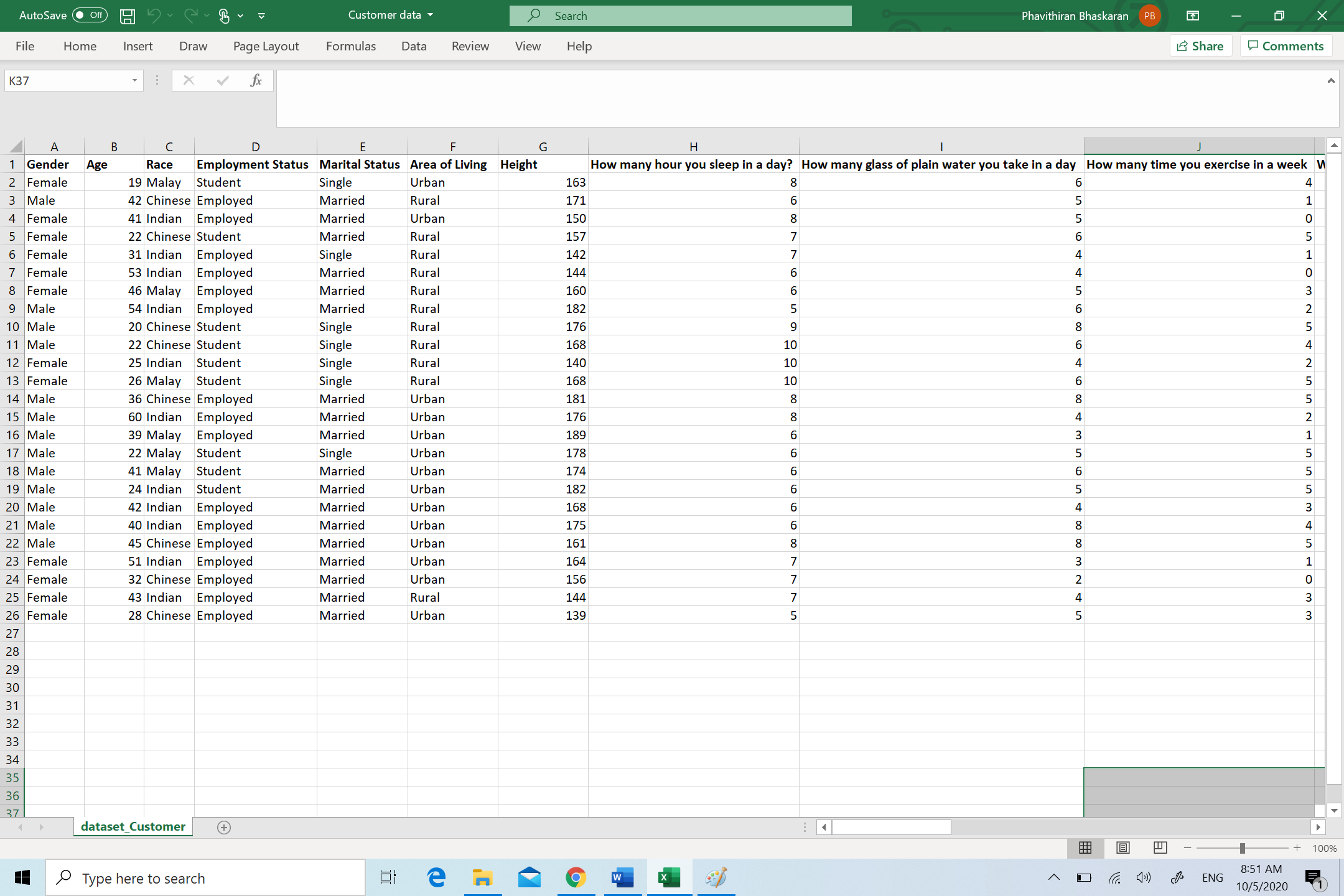Select Normal view in the status bar

tap(1085, 847)
